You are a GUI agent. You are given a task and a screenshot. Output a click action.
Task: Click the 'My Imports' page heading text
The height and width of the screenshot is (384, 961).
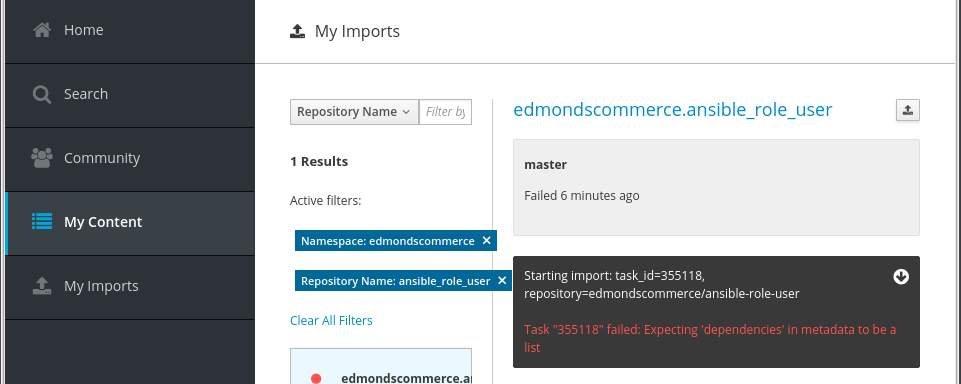click(357, 31)
